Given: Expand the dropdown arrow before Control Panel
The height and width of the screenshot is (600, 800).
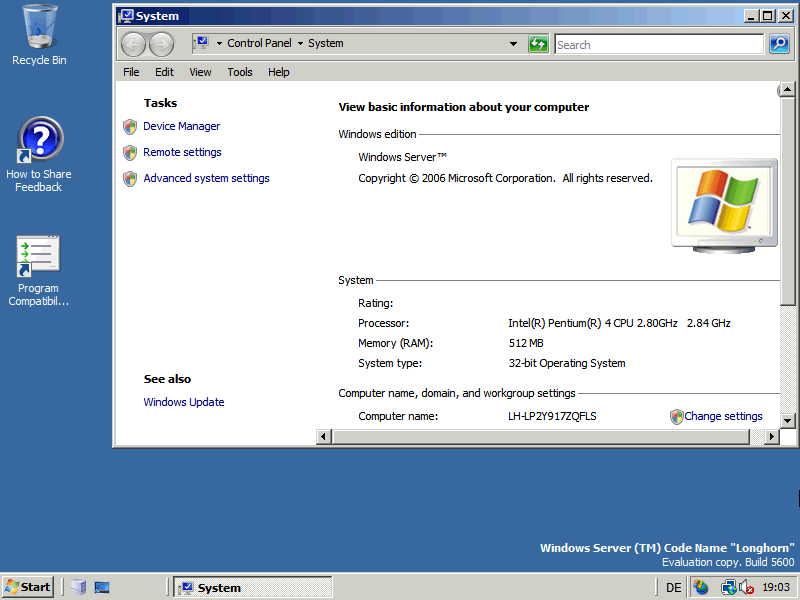Looking at the screenshot, I should click(x=219, y=44).
